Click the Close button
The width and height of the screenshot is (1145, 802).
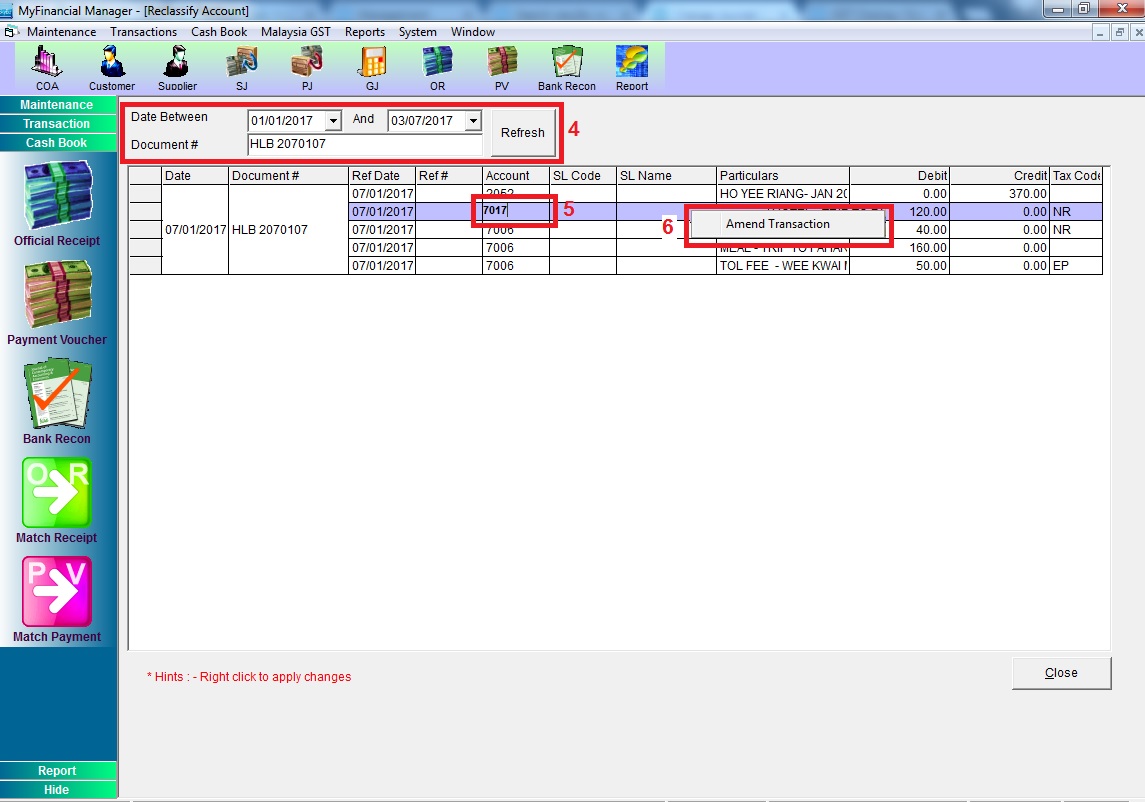[x=1061, y=673]
